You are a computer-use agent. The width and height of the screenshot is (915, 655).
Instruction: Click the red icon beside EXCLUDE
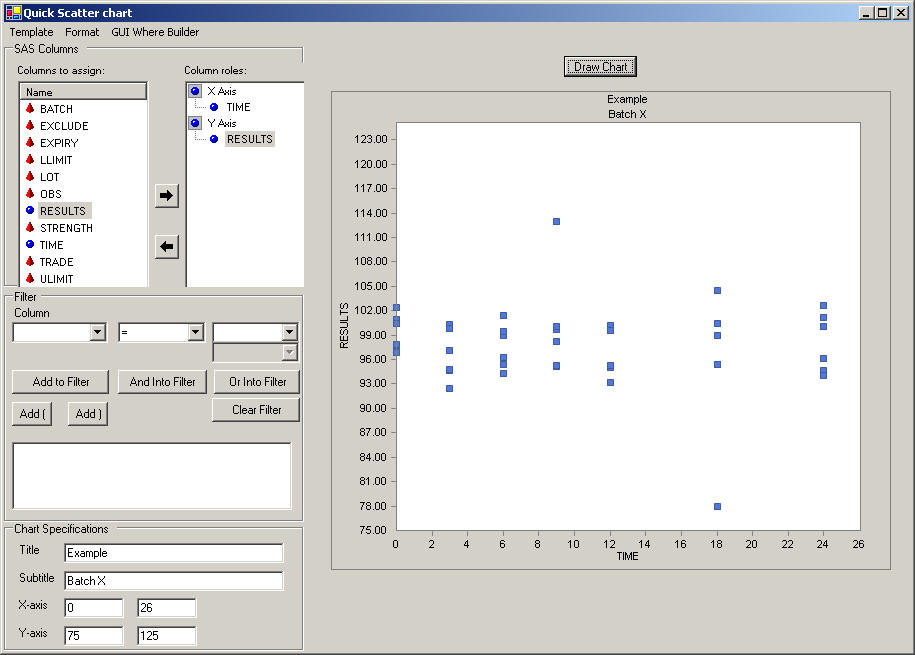[x=30, y=126]
